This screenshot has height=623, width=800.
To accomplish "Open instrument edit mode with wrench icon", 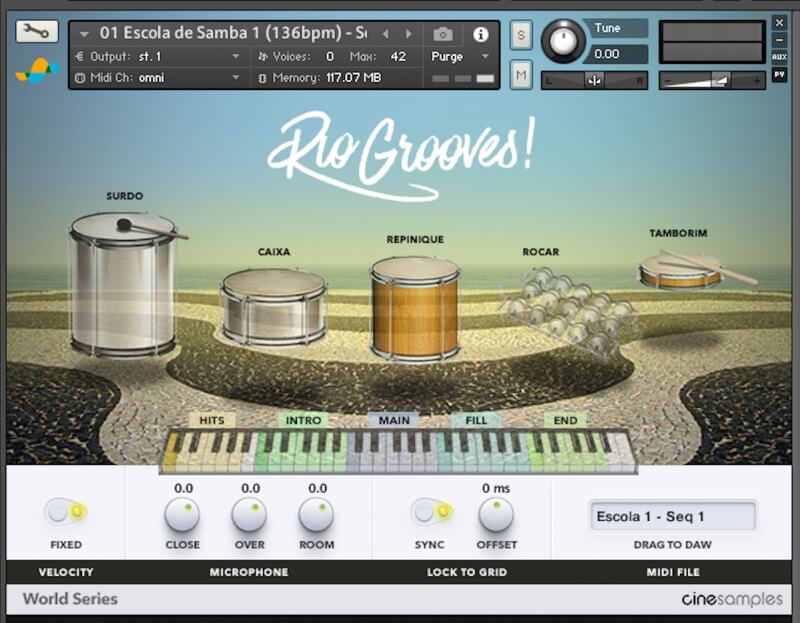I will [x=37, y=31].
